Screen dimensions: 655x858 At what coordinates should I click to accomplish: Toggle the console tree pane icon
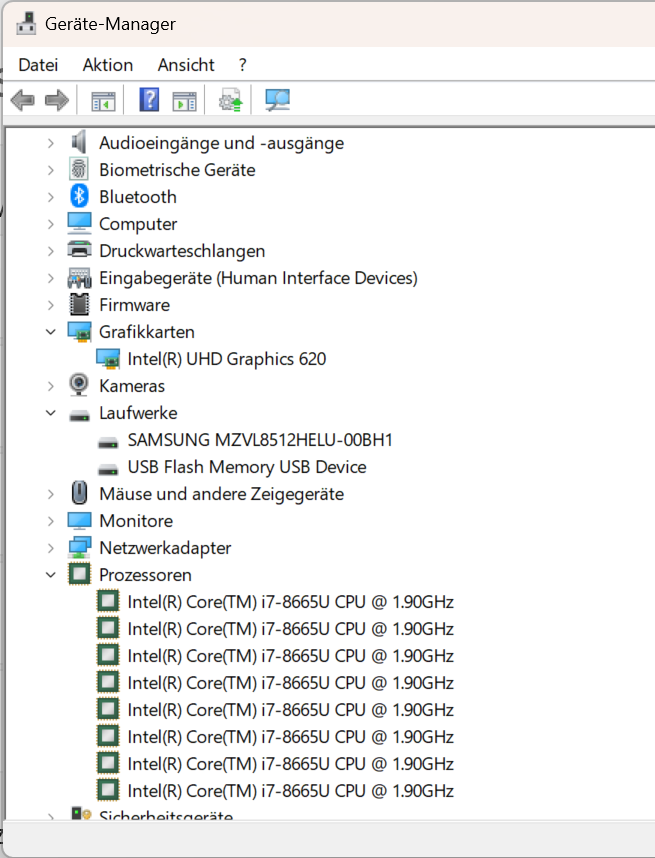coord(103,101)
